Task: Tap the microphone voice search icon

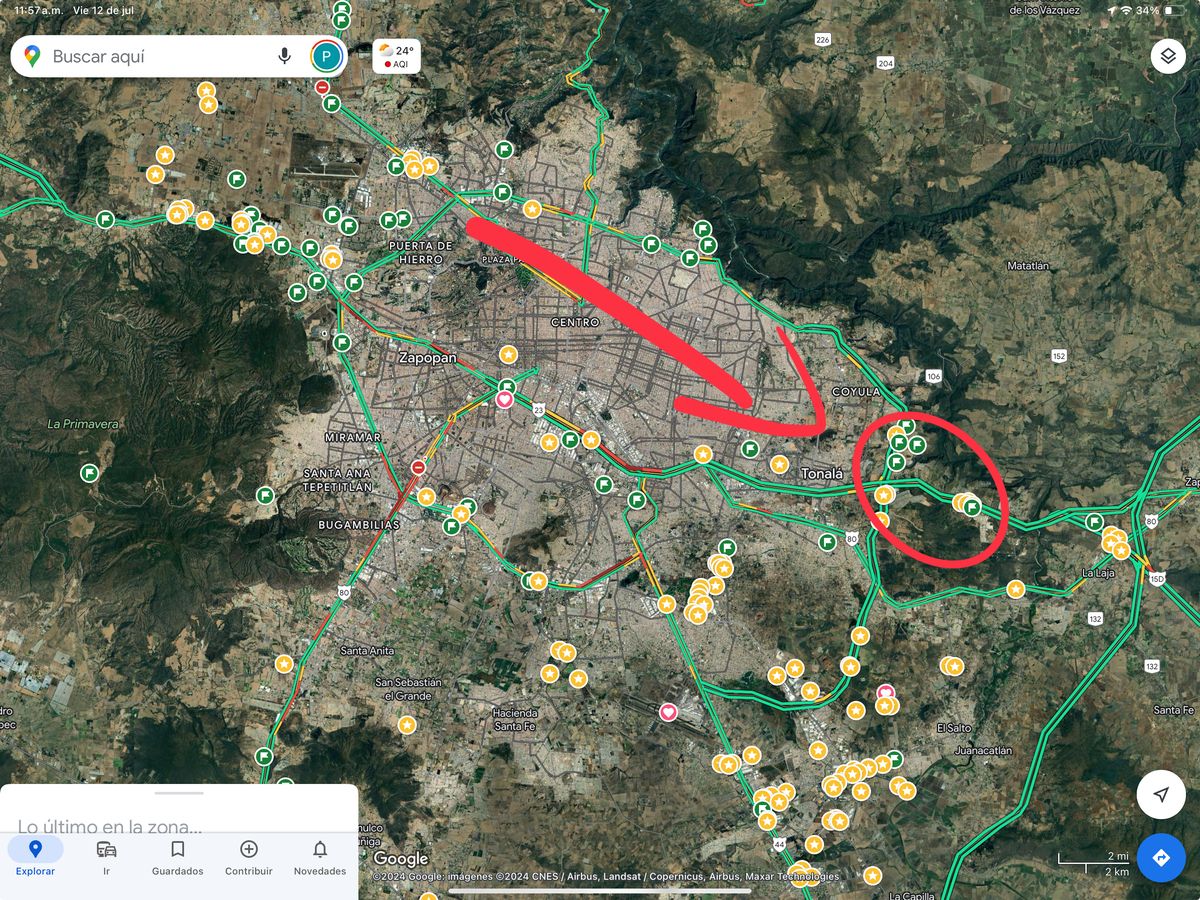Action: point(285,56)
